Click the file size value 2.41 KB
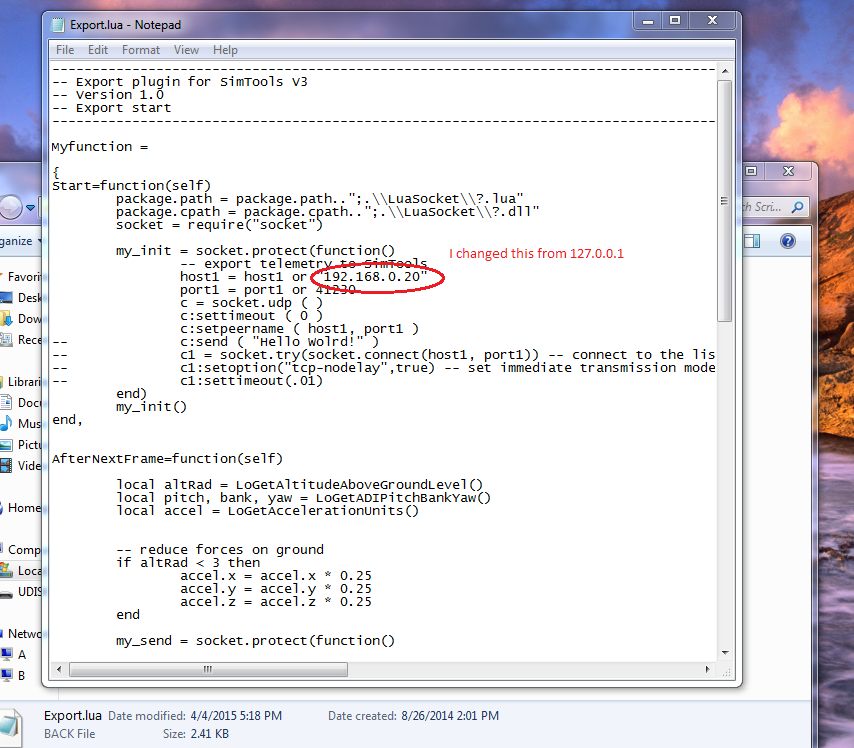The height and width of the screenshot is (748, 854). [x=209, y=734]
